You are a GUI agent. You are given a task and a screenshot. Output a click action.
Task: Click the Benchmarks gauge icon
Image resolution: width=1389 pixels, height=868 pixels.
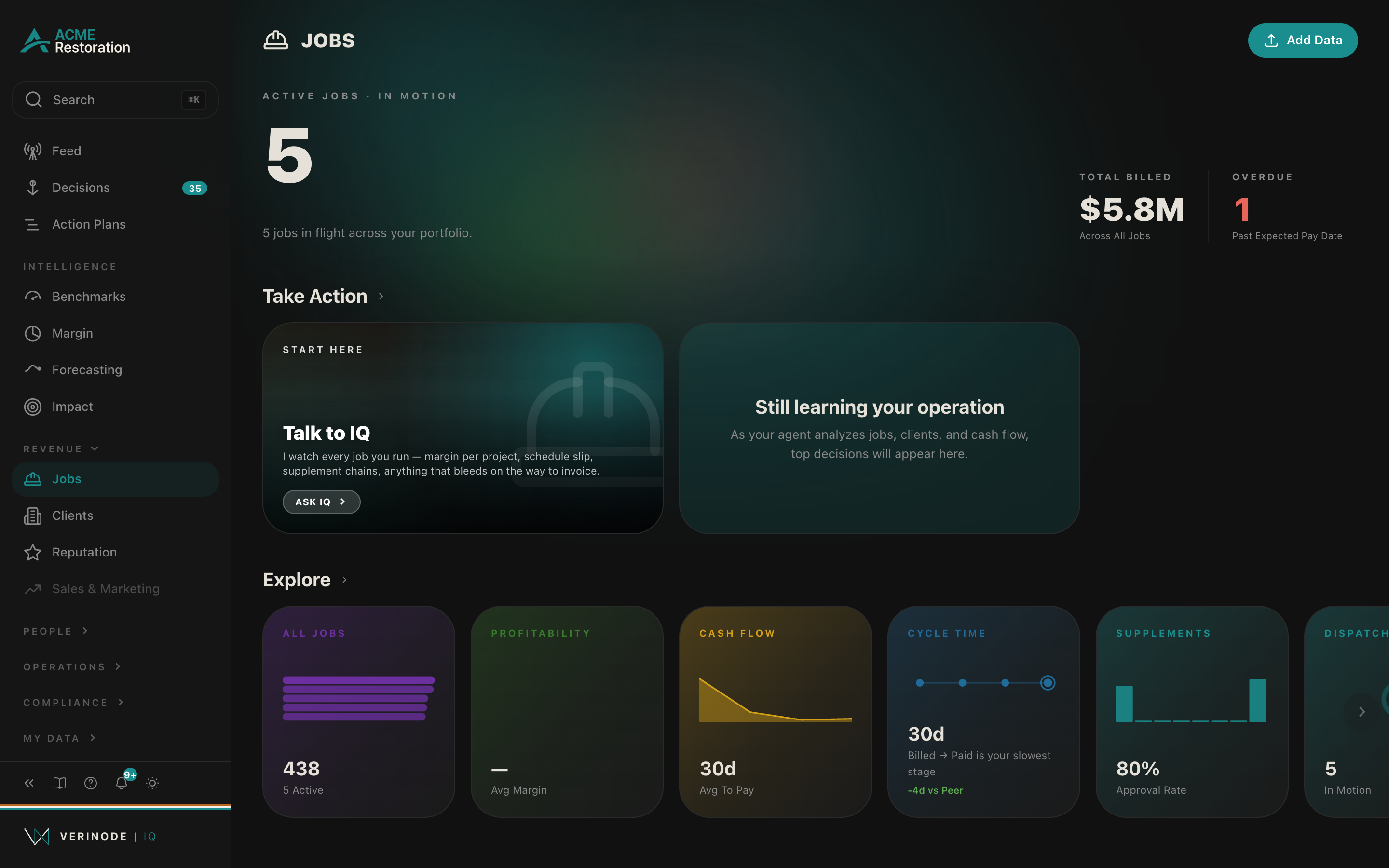(x=33, y=297)
